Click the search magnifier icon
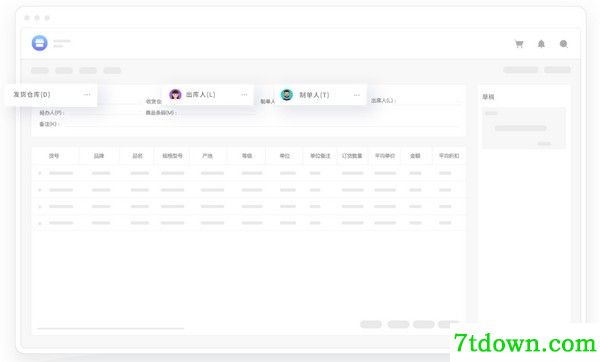Screen dimensions: 600x362 pos(564,44)
